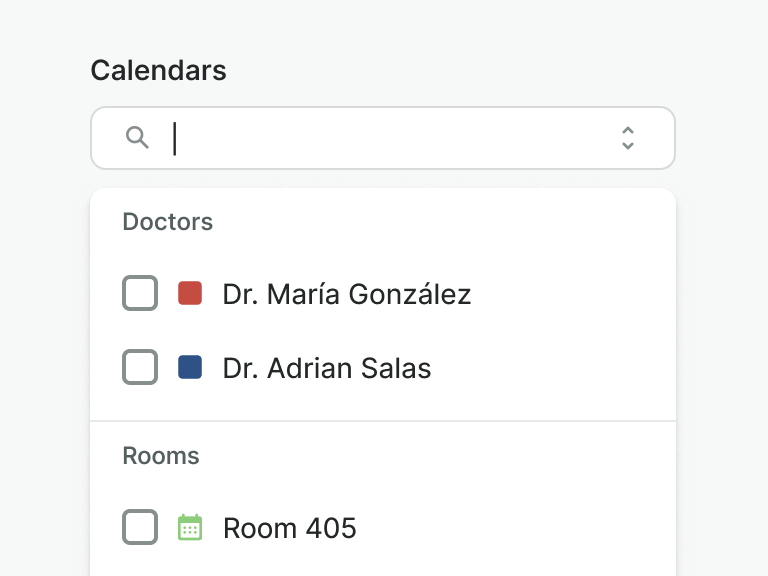Click the Rooms group heading
The width and height of the screenshot is (768, 576).
[x=161, y=456]
